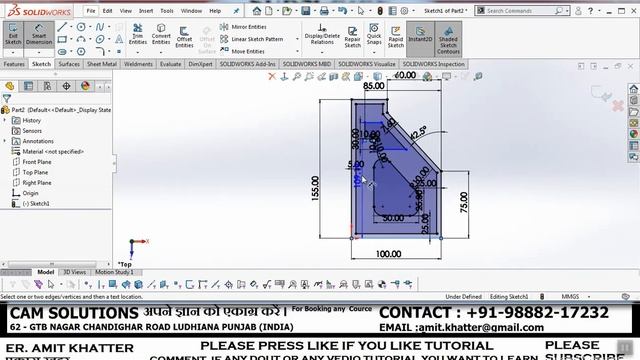
Task: Toggle Shaded Sketch Contours
Action: click(x=448, y=39)
